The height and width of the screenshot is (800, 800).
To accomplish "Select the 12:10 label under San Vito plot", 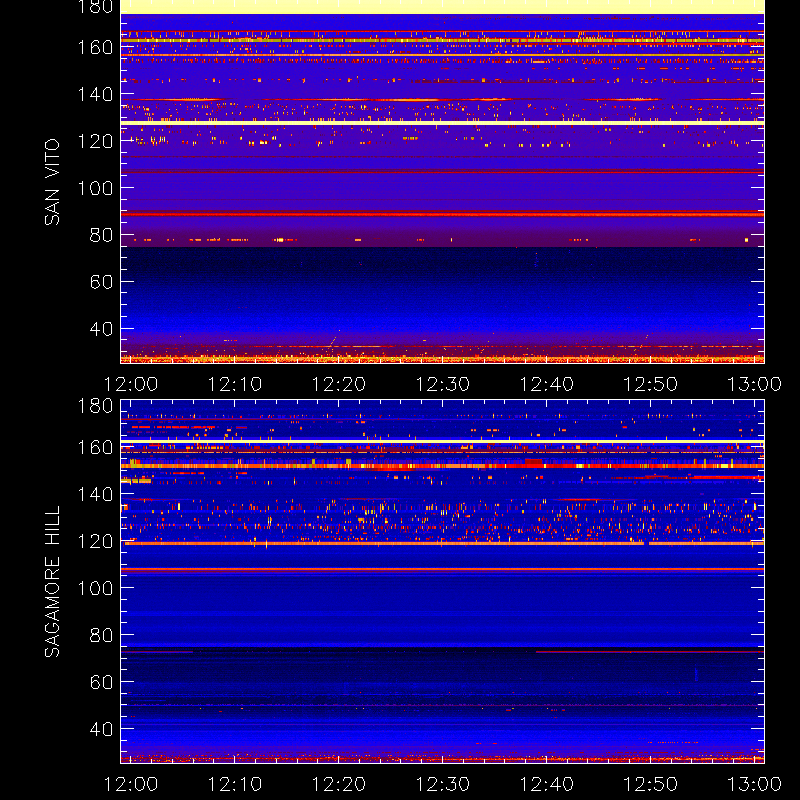I will [235, 384].
